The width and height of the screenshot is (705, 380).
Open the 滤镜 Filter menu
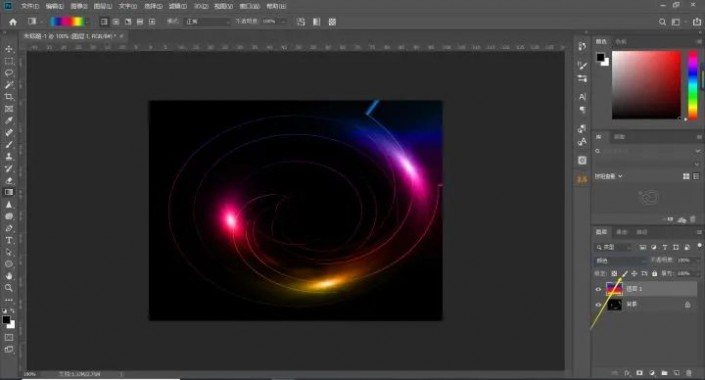178,6
